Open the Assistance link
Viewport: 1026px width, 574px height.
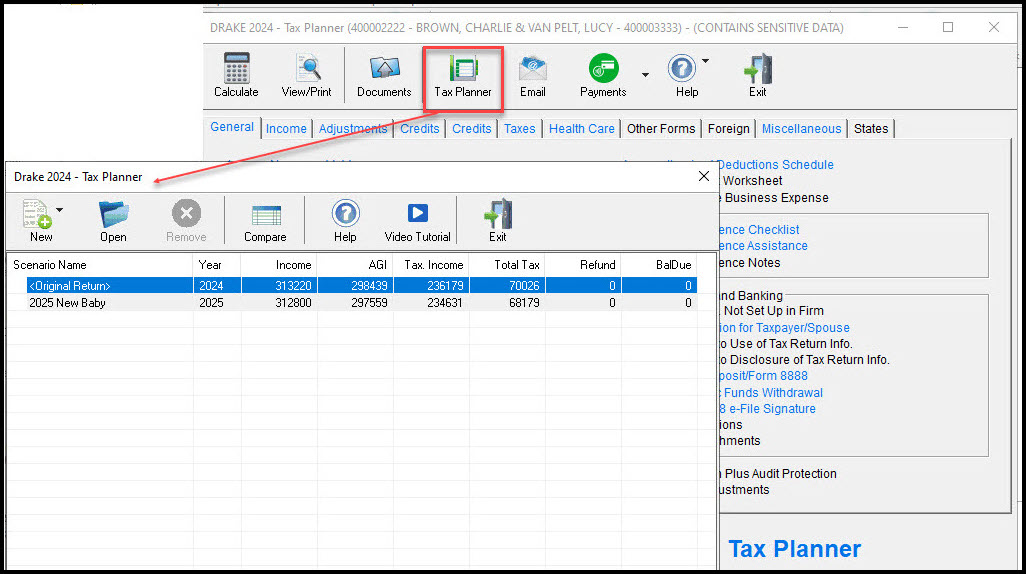pos(763,246)
